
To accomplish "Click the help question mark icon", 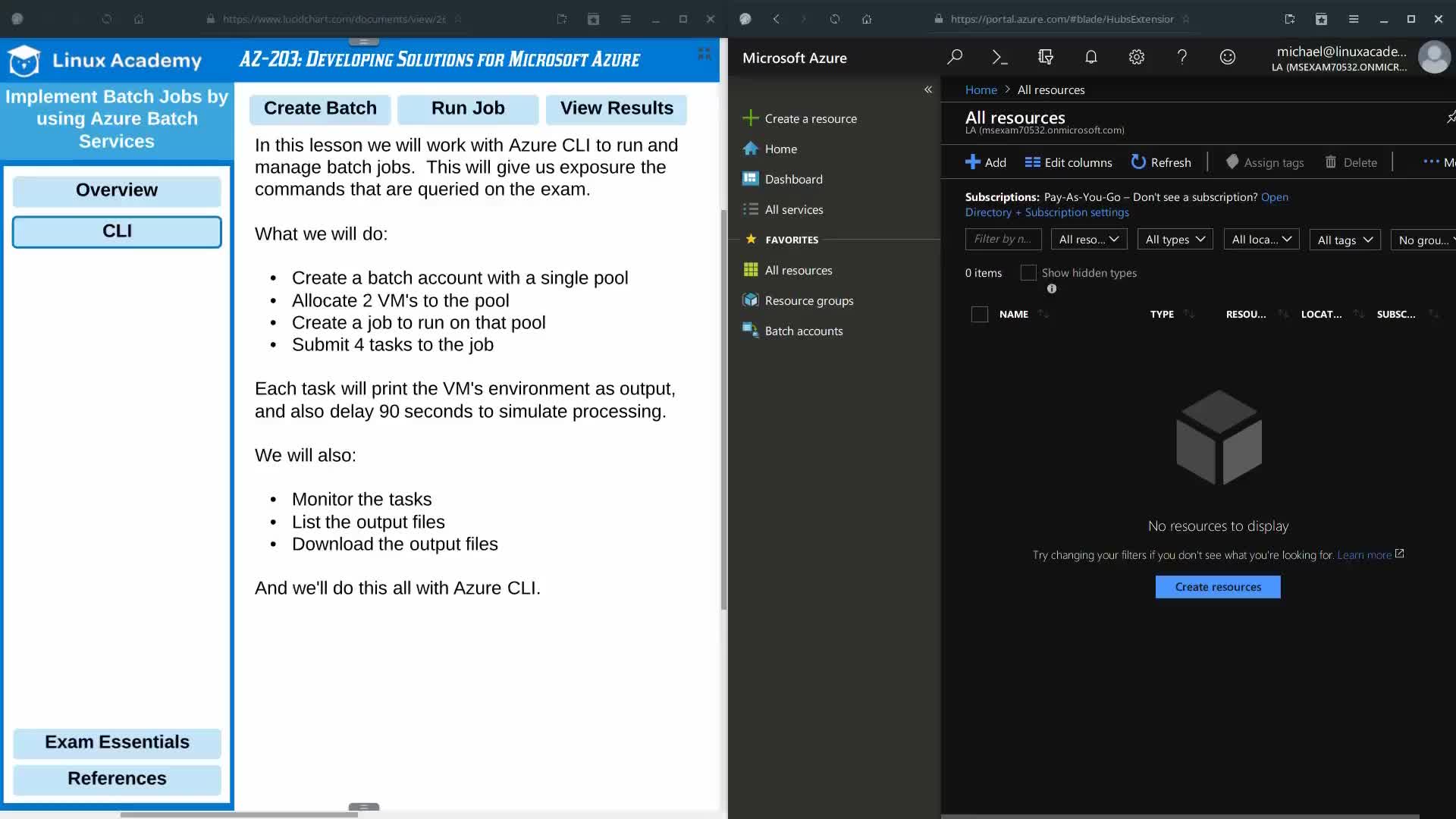I will click(1181, 57).
